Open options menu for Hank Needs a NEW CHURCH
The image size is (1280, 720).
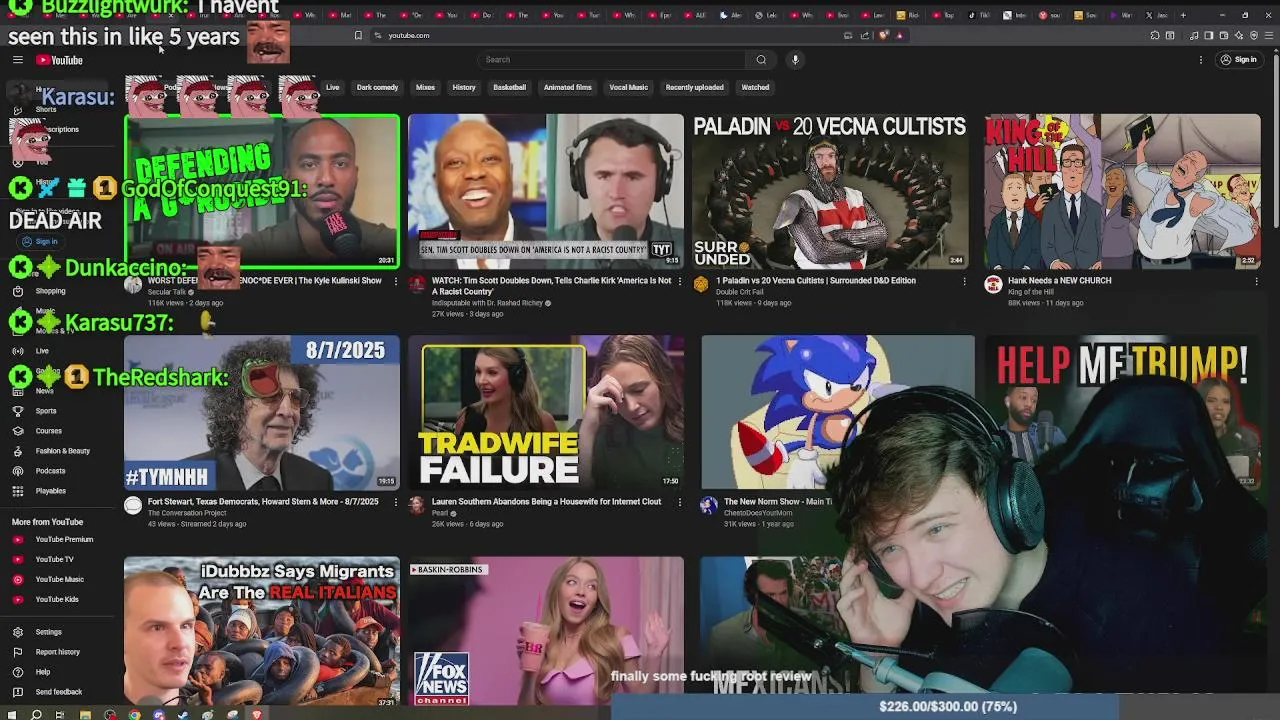click(x=1256, y=281)
